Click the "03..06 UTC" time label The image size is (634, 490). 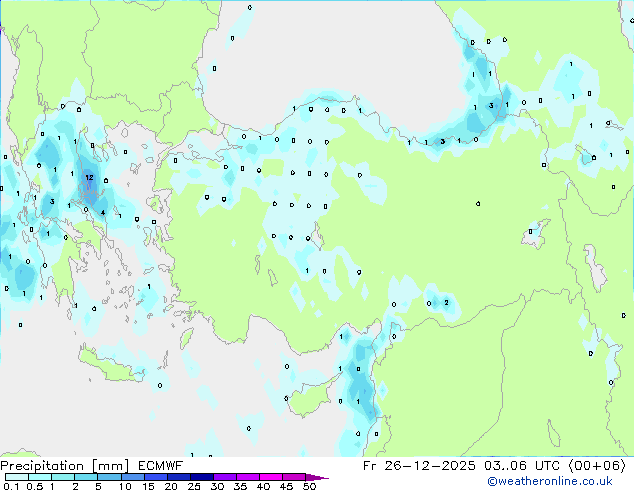tap(522, 466)
